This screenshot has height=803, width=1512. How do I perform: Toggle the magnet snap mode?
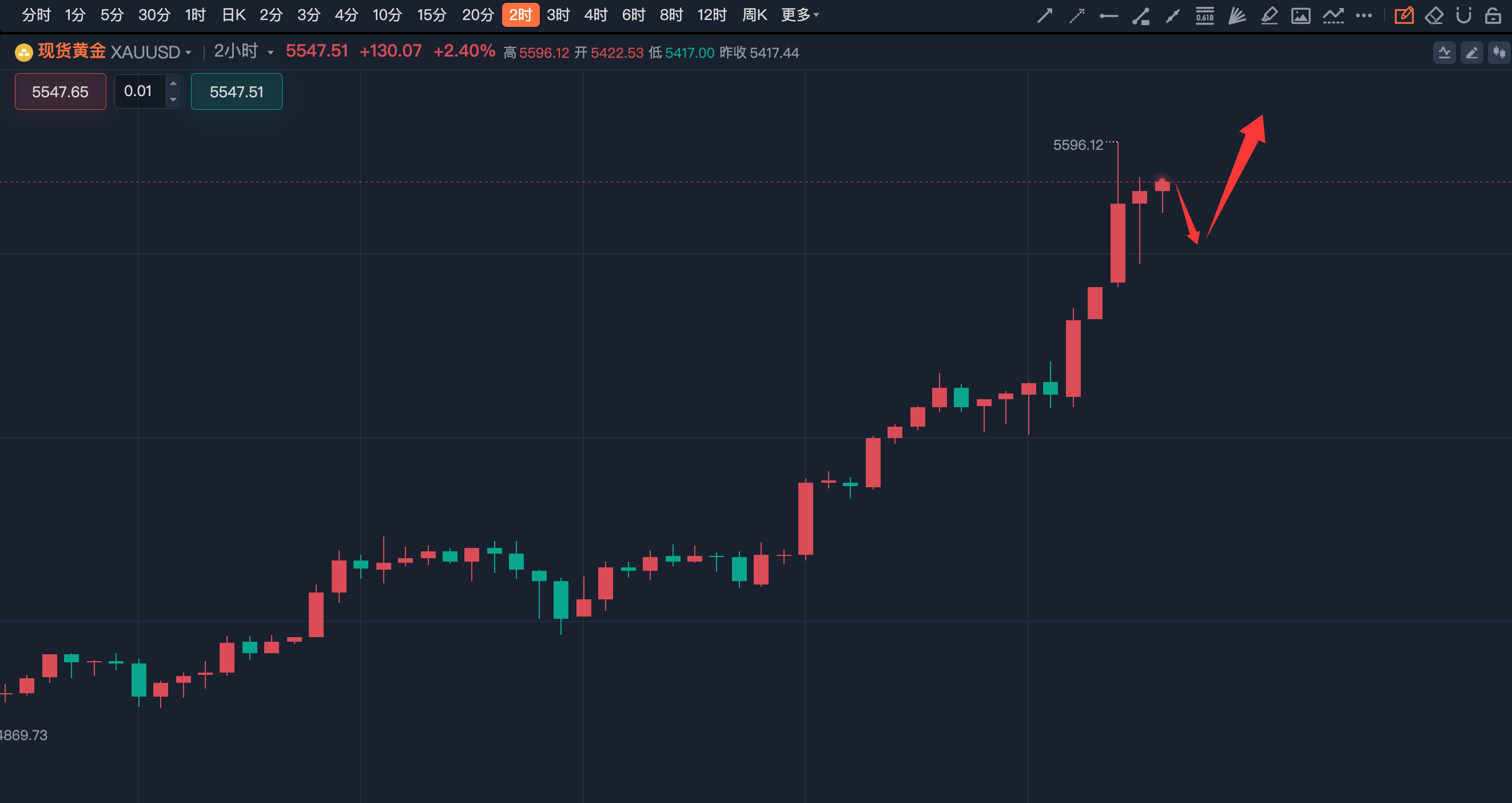1463,15
